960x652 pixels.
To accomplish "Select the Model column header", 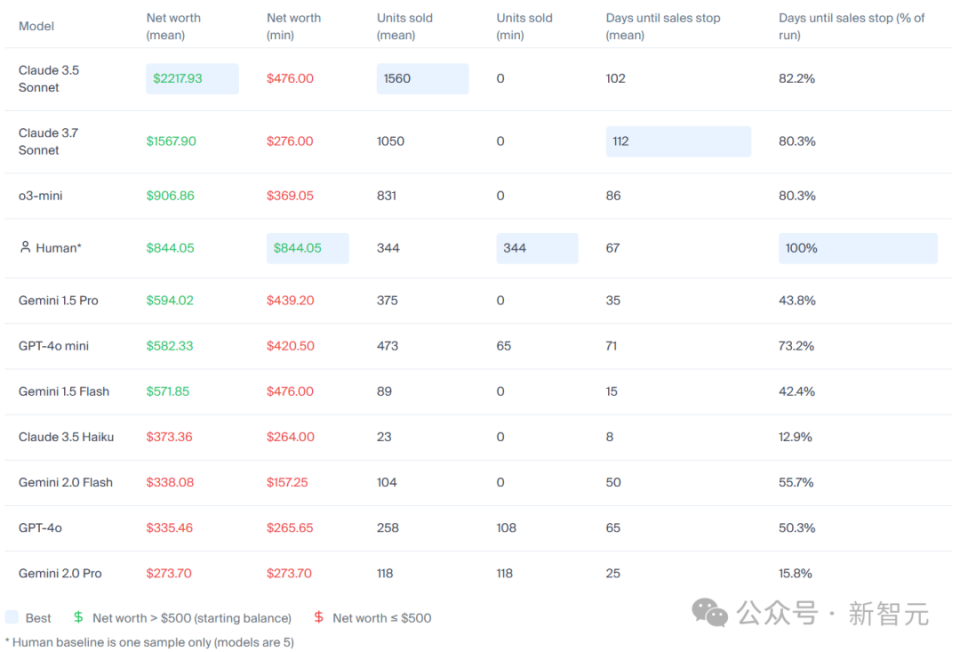I will point(36,26).
